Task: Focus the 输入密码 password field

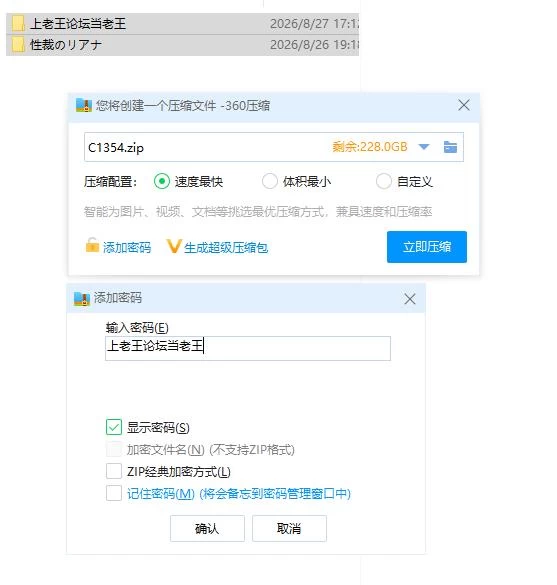Action: [248, 348]
